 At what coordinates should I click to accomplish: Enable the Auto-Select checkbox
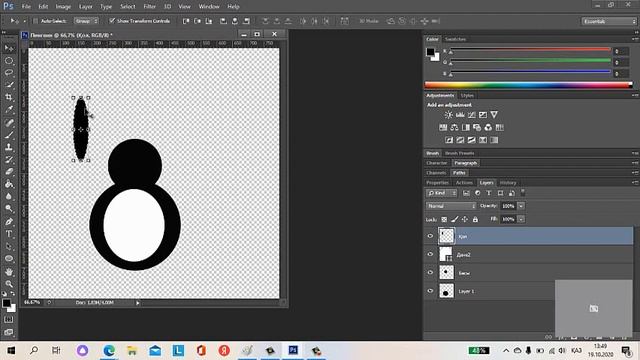[x=36, y=21]
